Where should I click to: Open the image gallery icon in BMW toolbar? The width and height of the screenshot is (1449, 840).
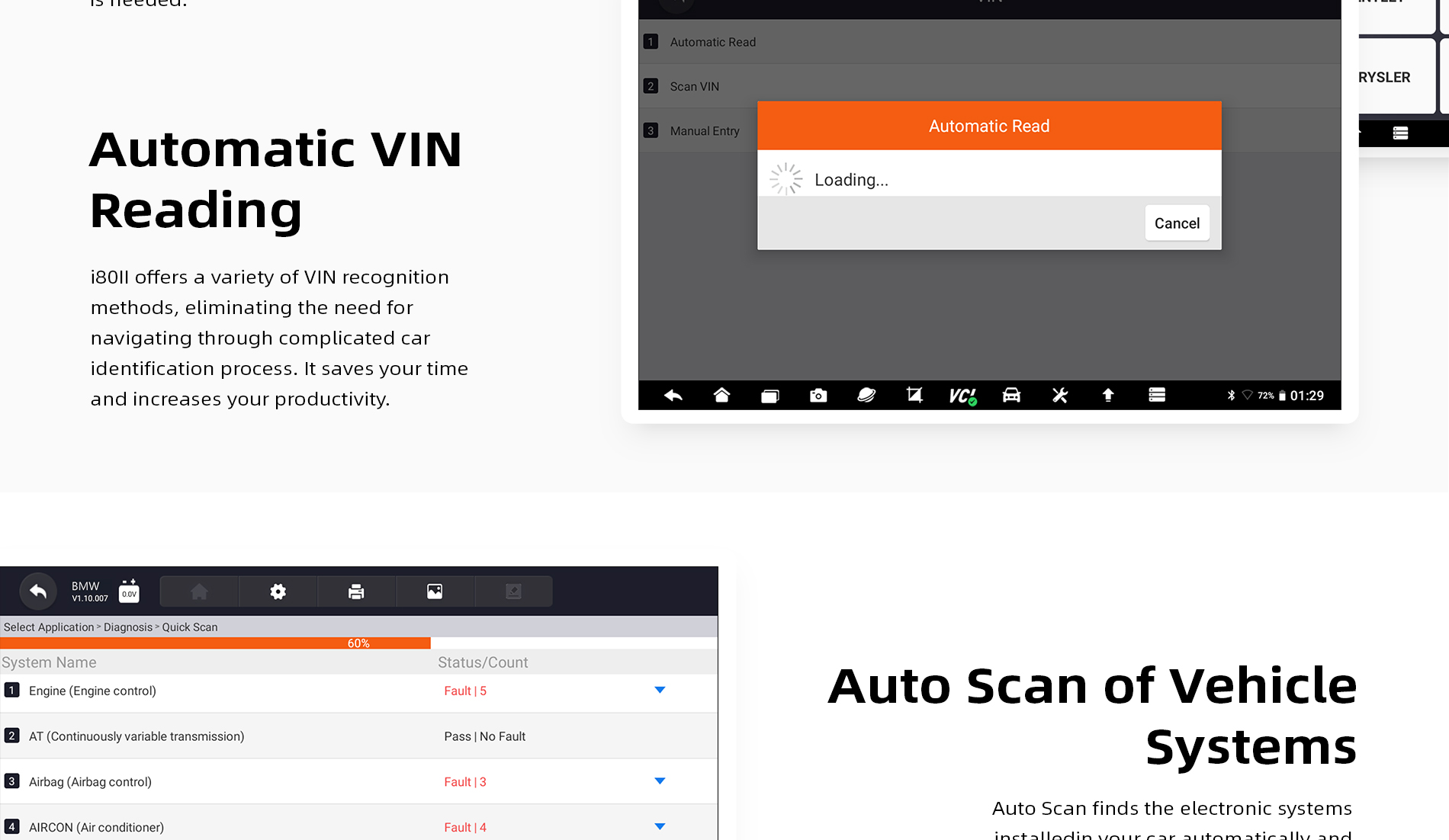click(435, 592)
